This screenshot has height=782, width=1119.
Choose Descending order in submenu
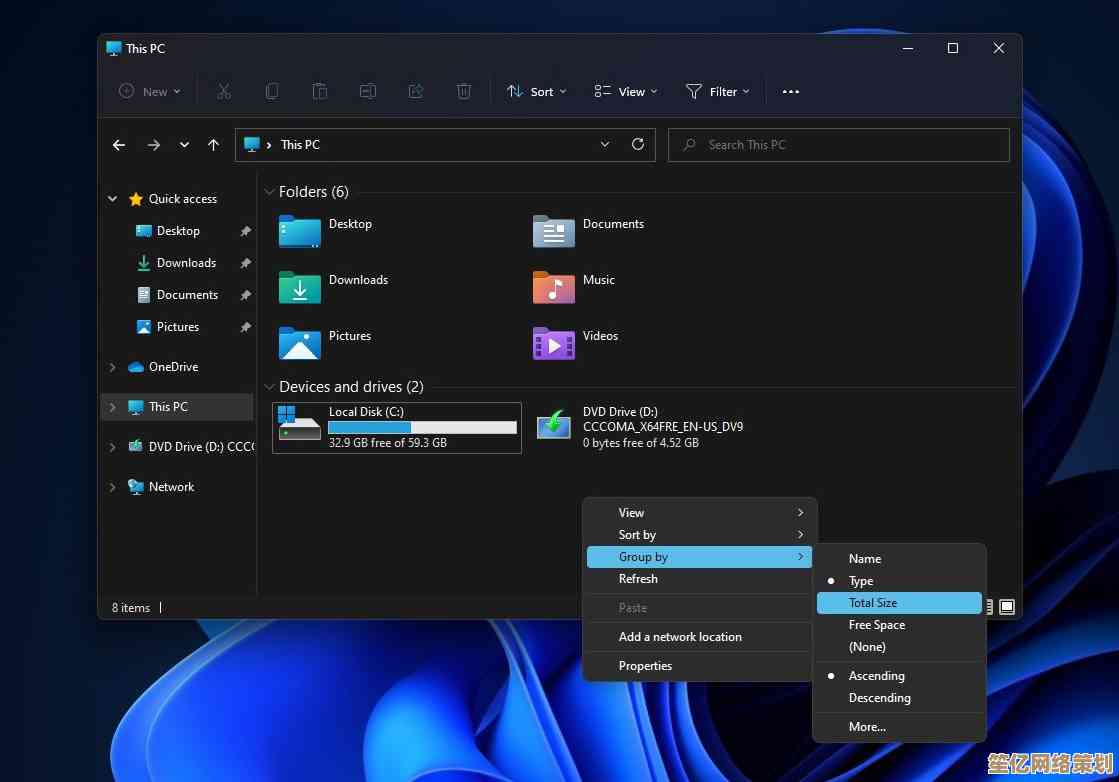[x=879, y=698]
